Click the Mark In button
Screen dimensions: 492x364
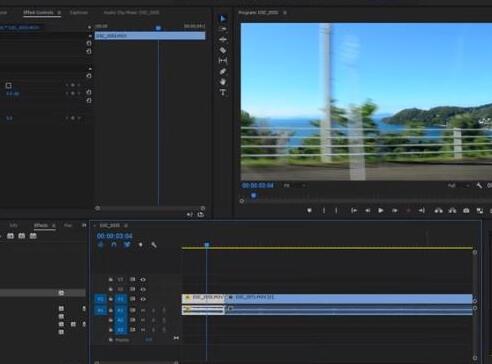[323, 211]
